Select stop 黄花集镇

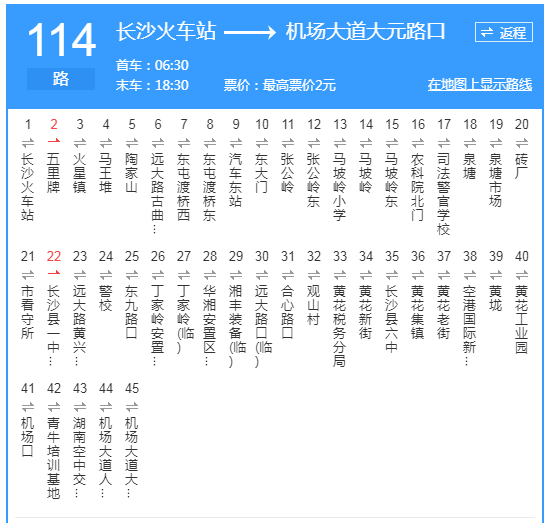pyautogui.click(x=418, y=312)
